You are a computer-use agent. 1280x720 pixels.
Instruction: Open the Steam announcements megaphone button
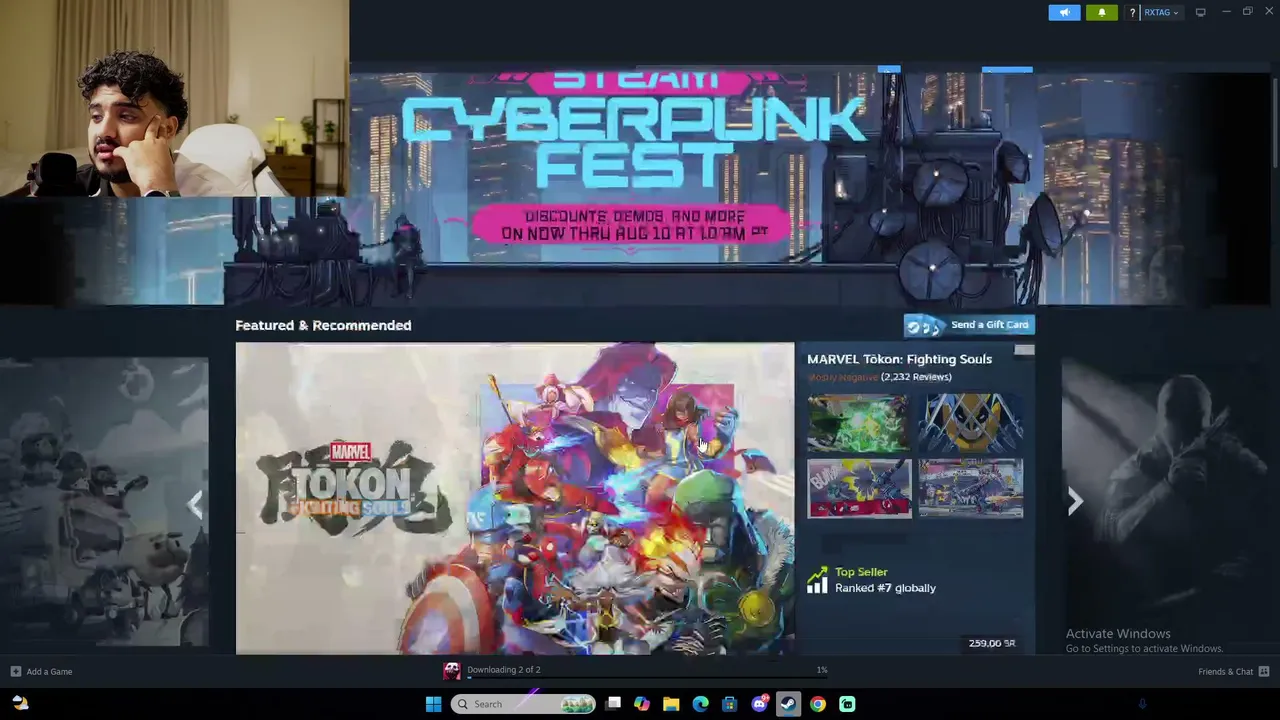click(x=1064, y=12)
